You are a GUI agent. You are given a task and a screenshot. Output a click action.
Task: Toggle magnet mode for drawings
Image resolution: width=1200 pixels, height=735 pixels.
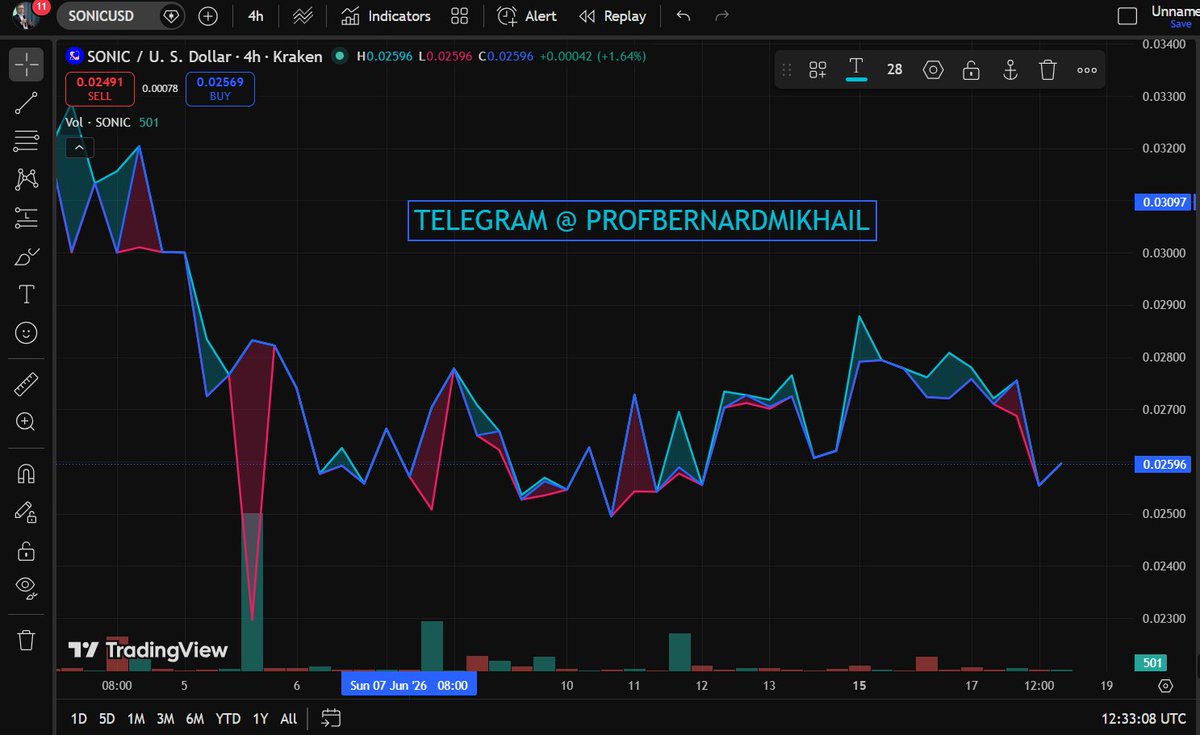26,474
